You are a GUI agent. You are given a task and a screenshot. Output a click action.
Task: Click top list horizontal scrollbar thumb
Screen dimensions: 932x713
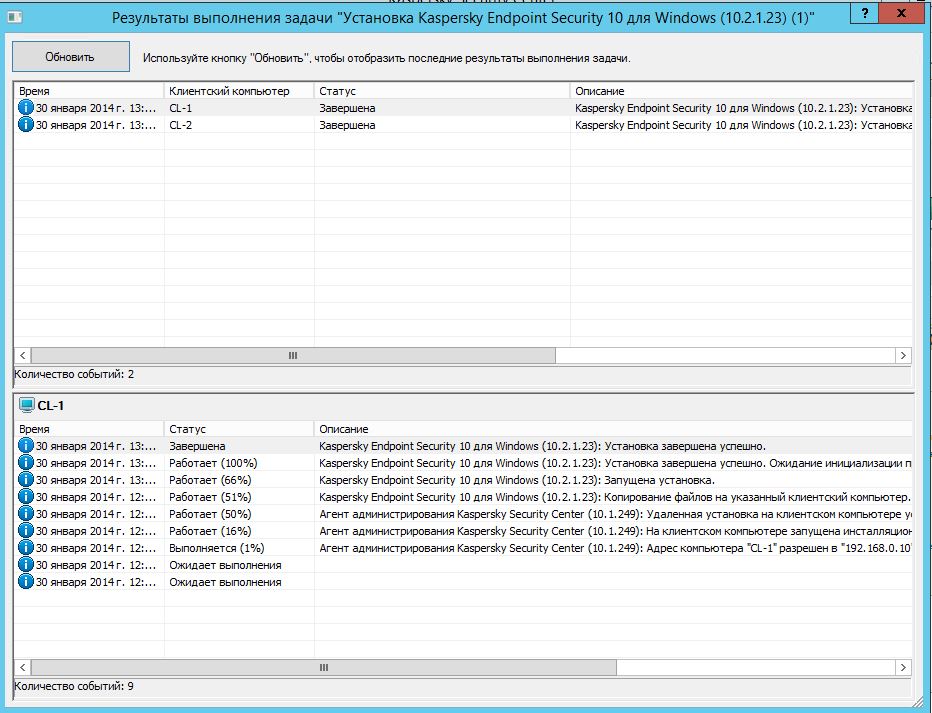click(x=293, y=355)
